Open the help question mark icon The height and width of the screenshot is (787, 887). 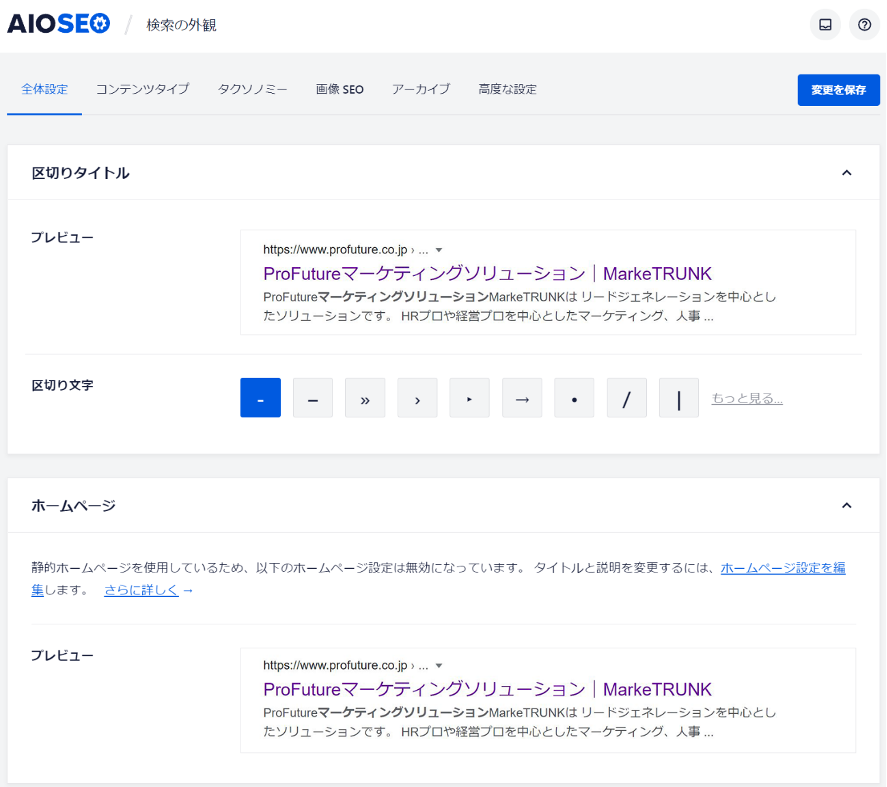[x=864, y=25]
